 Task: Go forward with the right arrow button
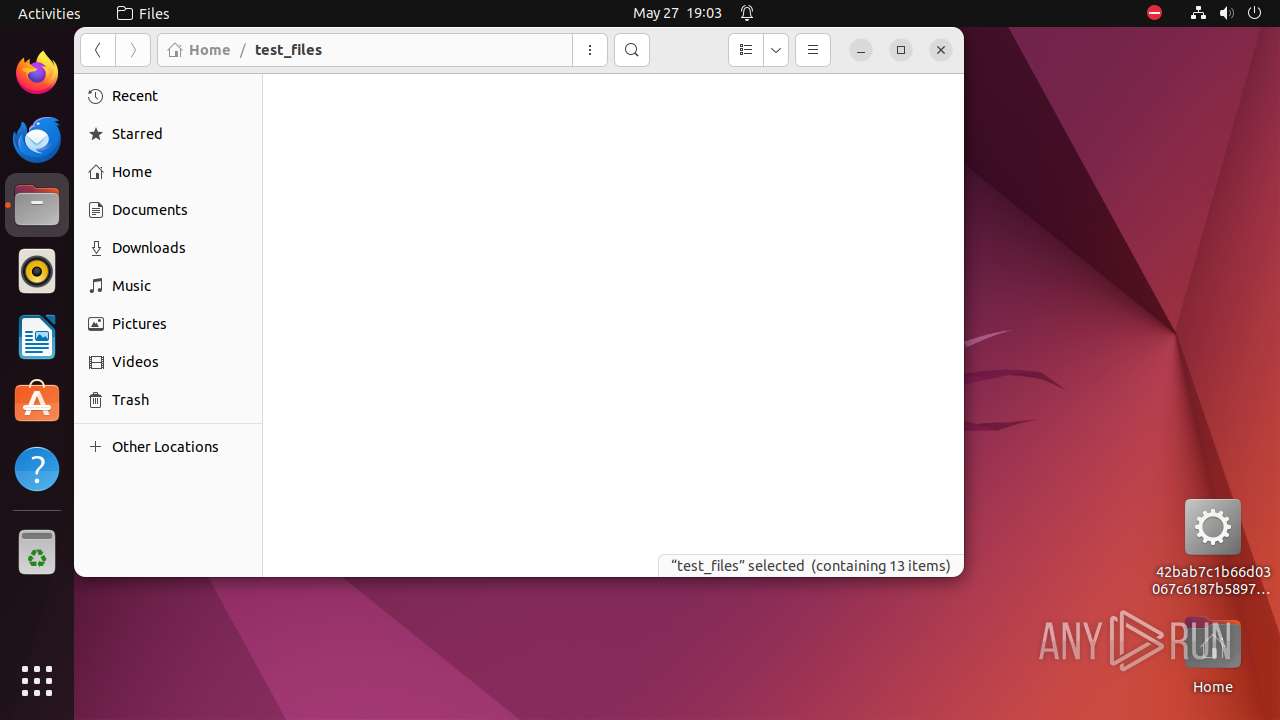pos(133,50)
